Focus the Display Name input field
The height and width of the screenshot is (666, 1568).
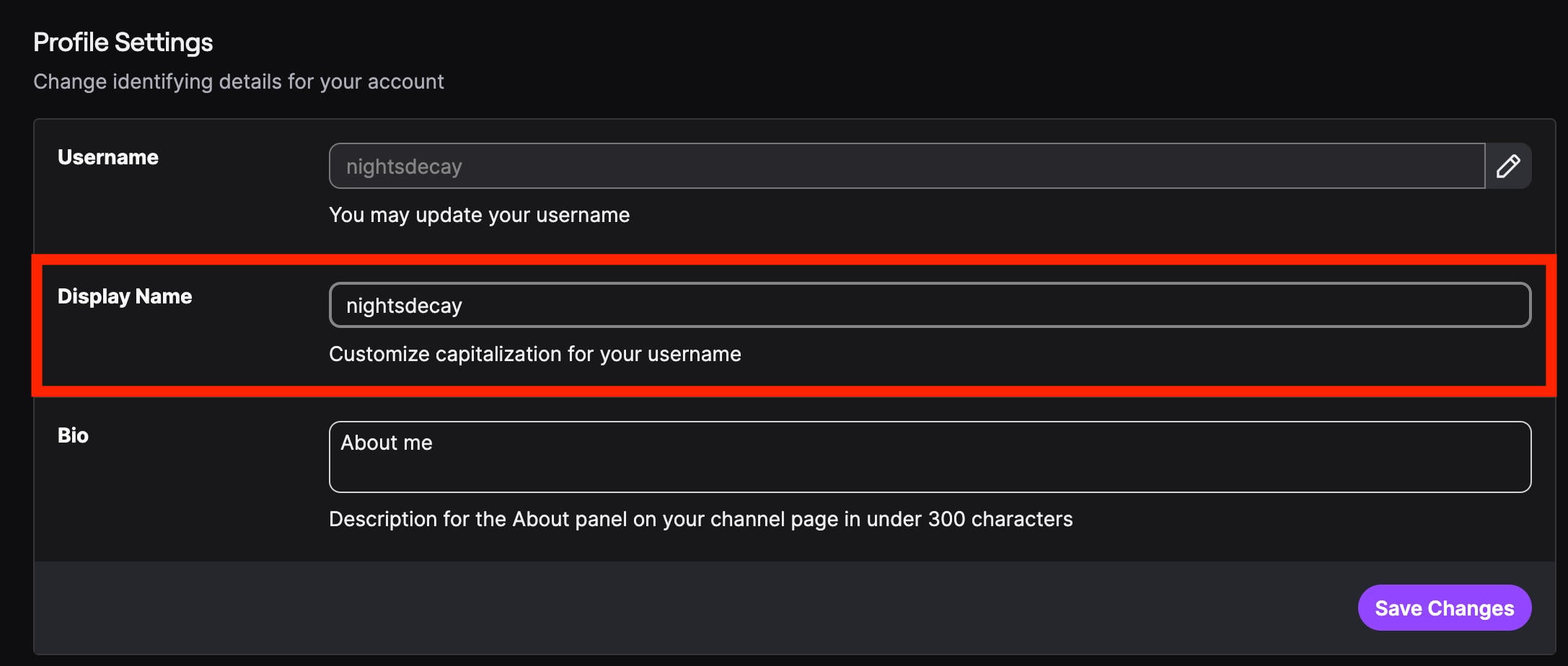pyautogui.click(x=930, y=305)
